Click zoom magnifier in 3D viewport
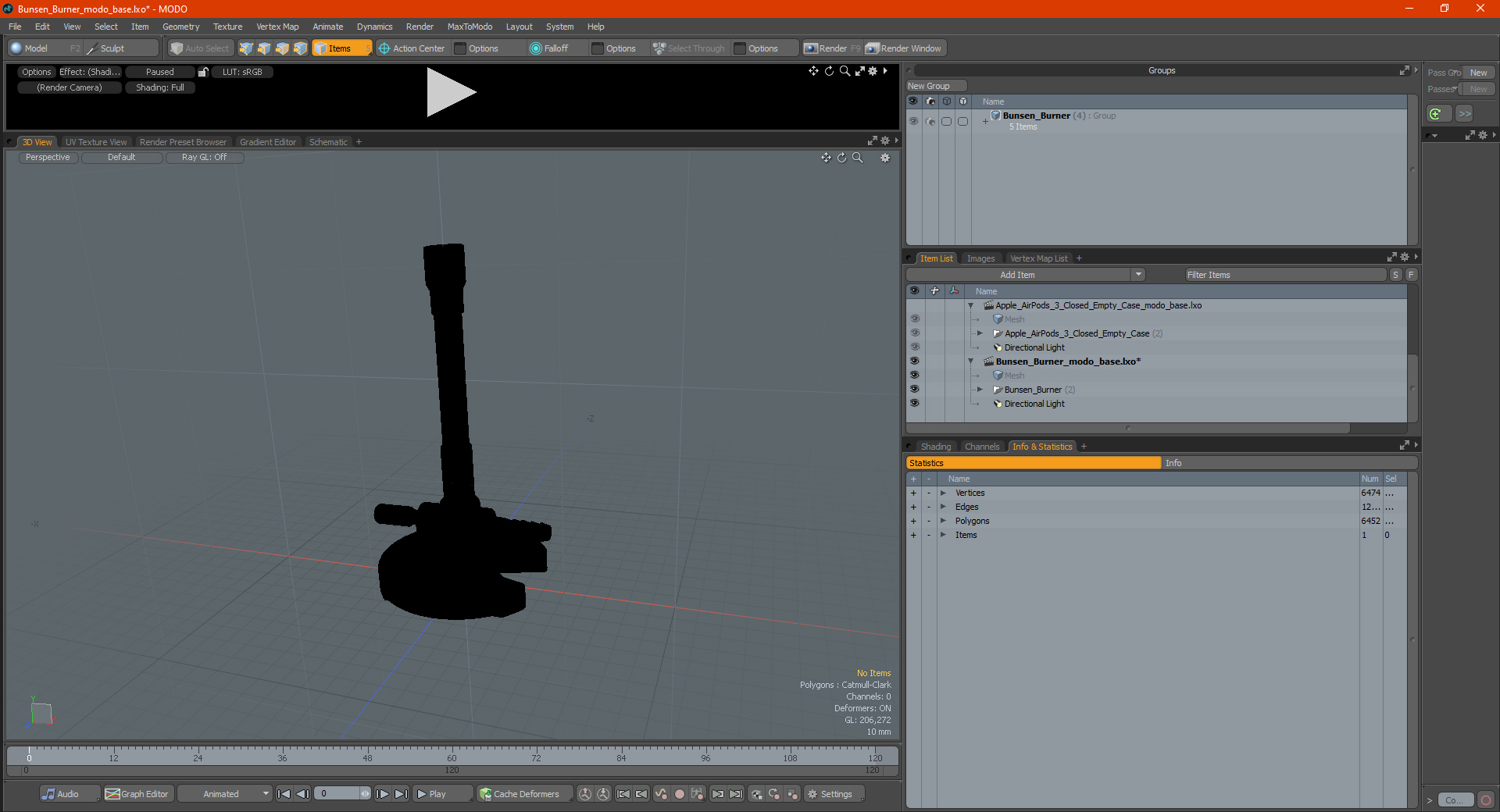Image resolution: width=1500 pixels, height=812 pixels. tap(858, 158)
